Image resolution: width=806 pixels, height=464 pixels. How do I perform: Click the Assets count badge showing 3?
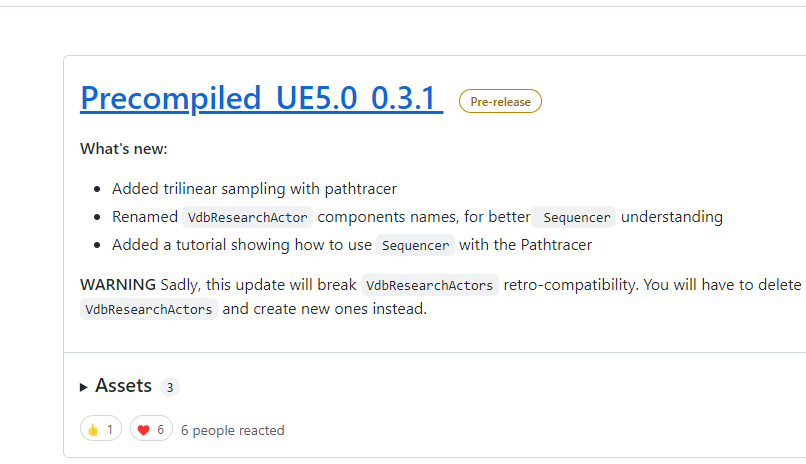[x=170, y=387]
